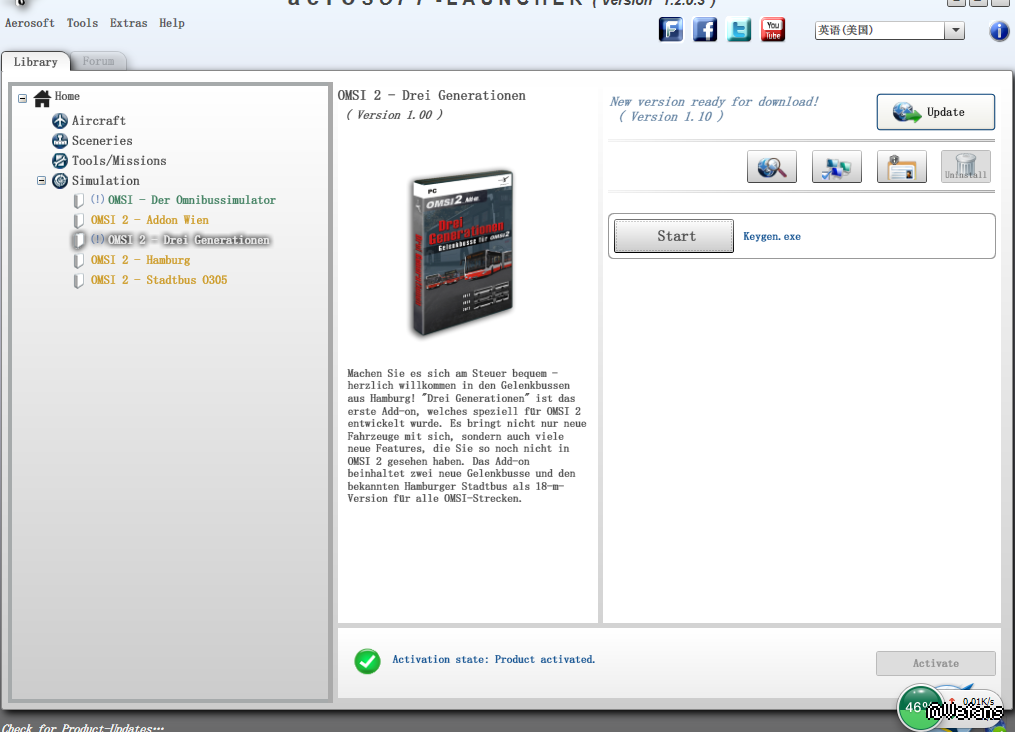Click the Uninstall trash icon button
The image size is (1015, 732).
tap(965, 167)
